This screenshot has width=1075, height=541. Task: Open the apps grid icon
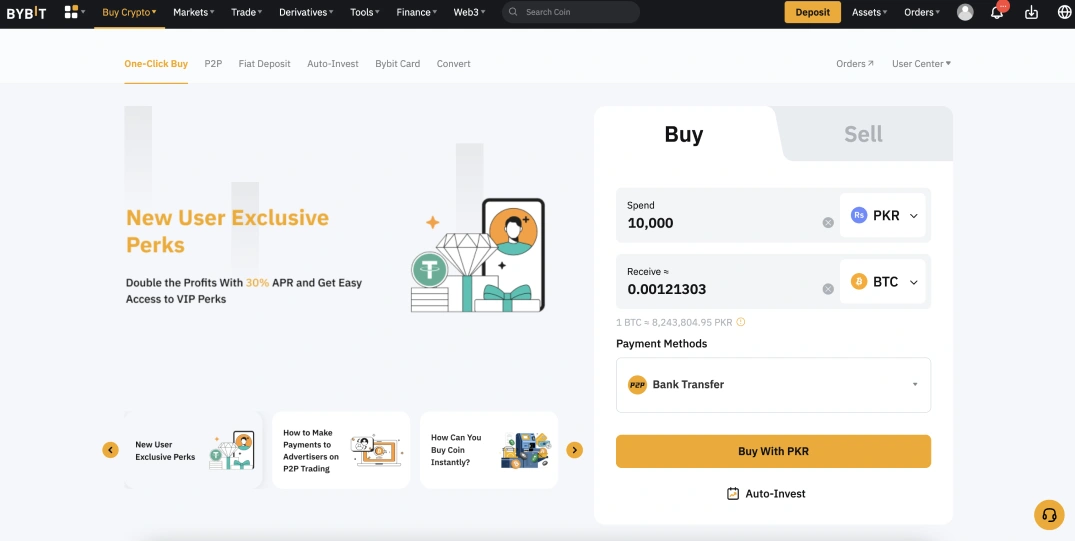(x=71, y=12)
